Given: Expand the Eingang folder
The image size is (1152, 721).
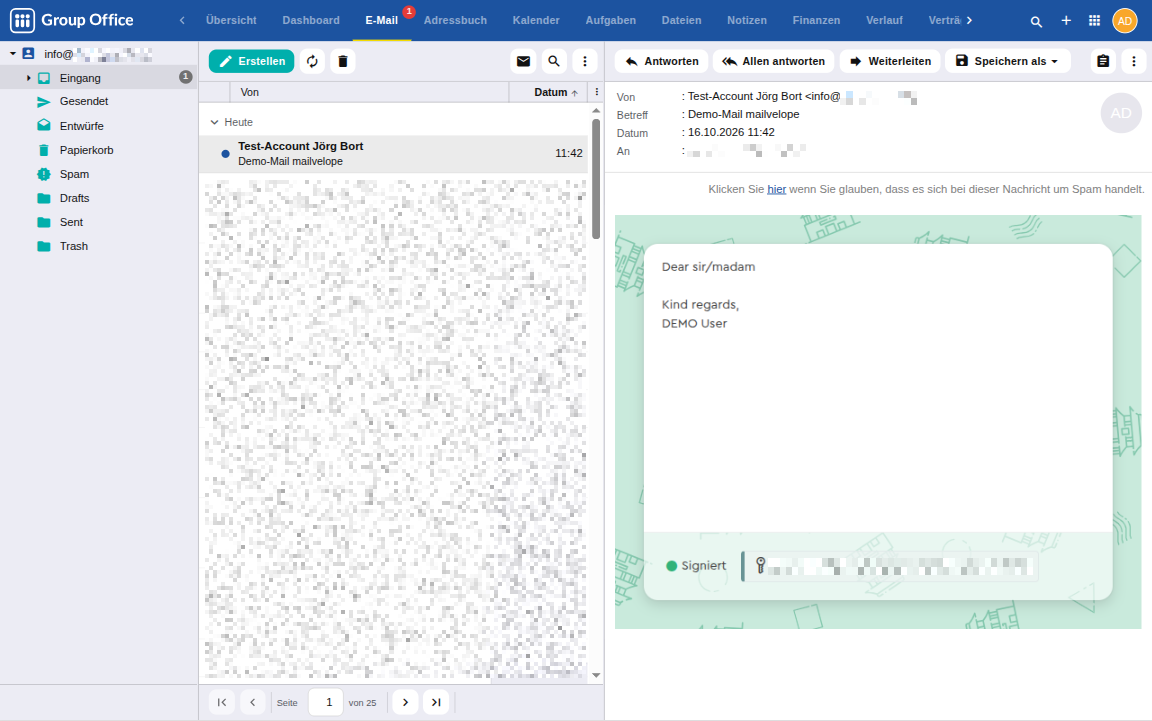Looking at the screenshot, I should pos(28,78).
